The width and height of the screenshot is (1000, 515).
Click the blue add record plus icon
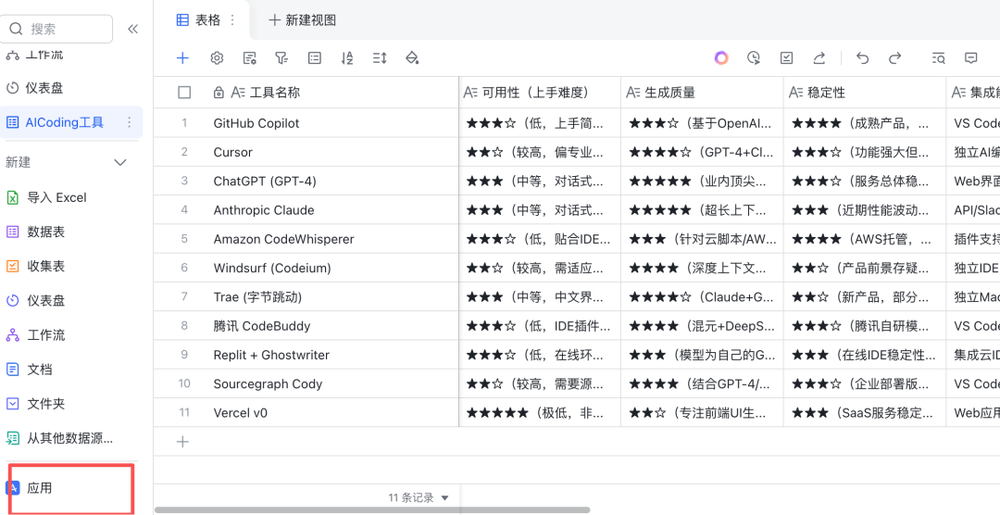[x=182, y=58]
